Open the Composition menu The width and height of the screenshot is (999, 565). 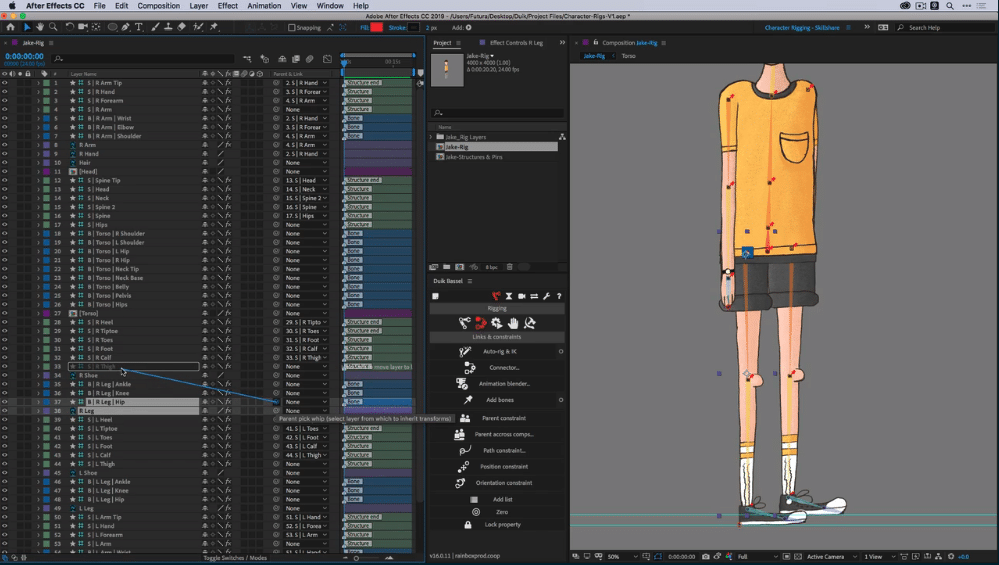tap(159, 6)
